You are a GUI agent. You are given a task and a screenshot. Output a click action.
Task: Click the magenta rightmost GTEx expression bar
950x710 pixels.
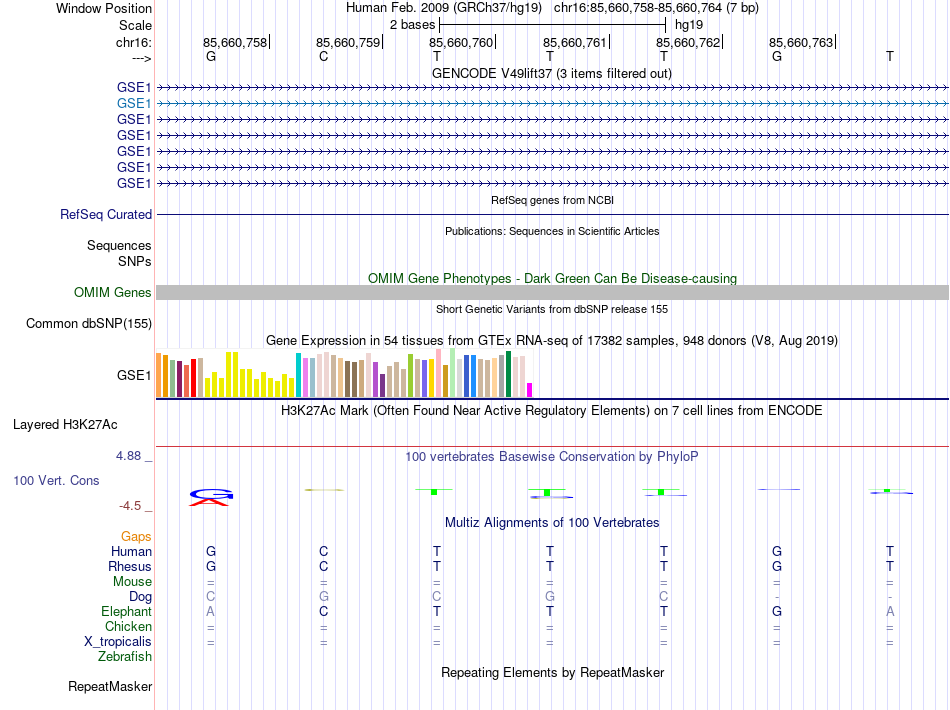(x=530, y=390)
